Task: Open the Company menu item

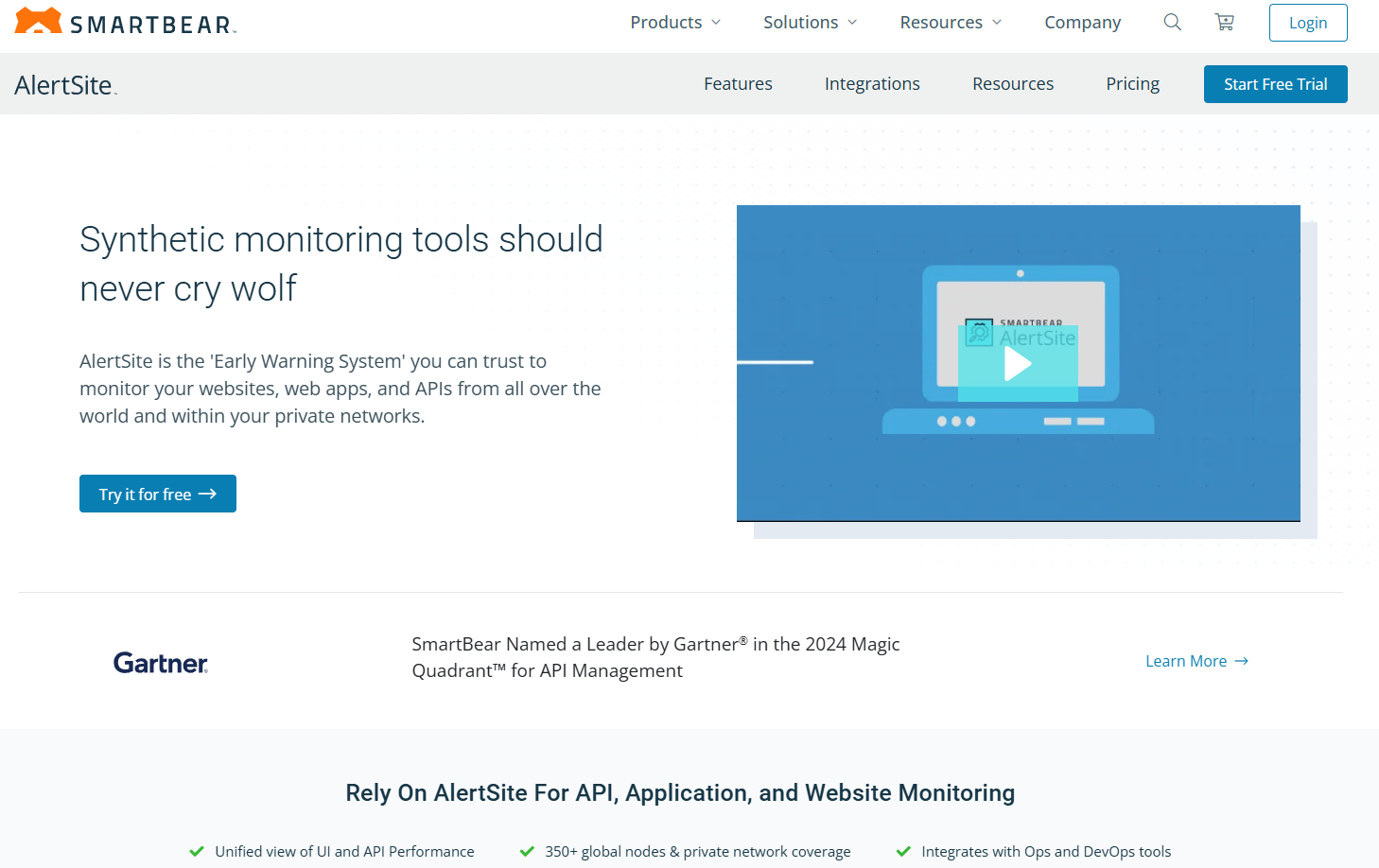Action: (x=1083, y=22)
